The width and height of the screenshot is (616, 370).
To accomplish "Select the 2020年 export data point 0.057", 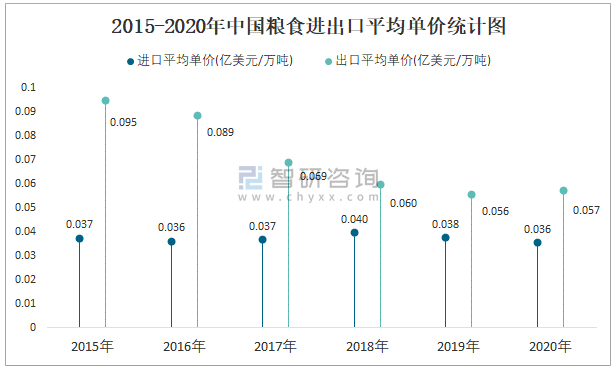I will tap(563, 191).
